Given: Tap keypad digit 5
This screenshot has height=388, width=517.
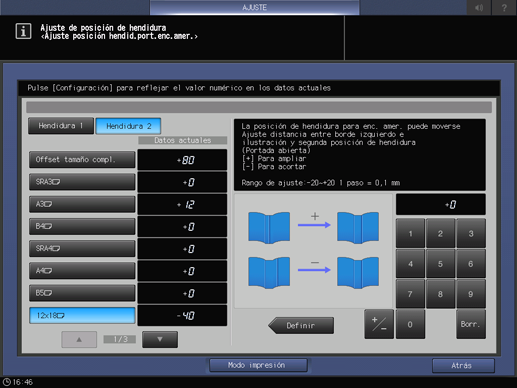Looking at the screenshot, I should 440,264.
